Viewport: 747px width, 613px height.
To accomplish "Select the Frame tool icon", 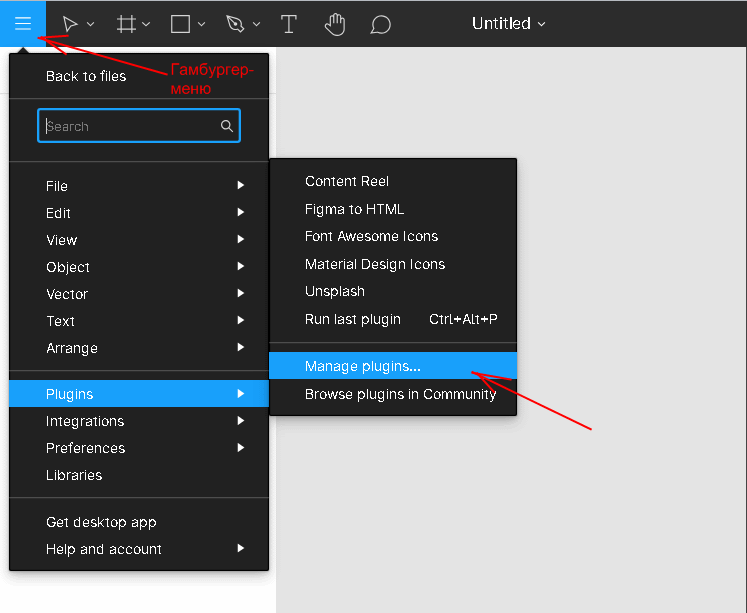I will click(126, 24).
